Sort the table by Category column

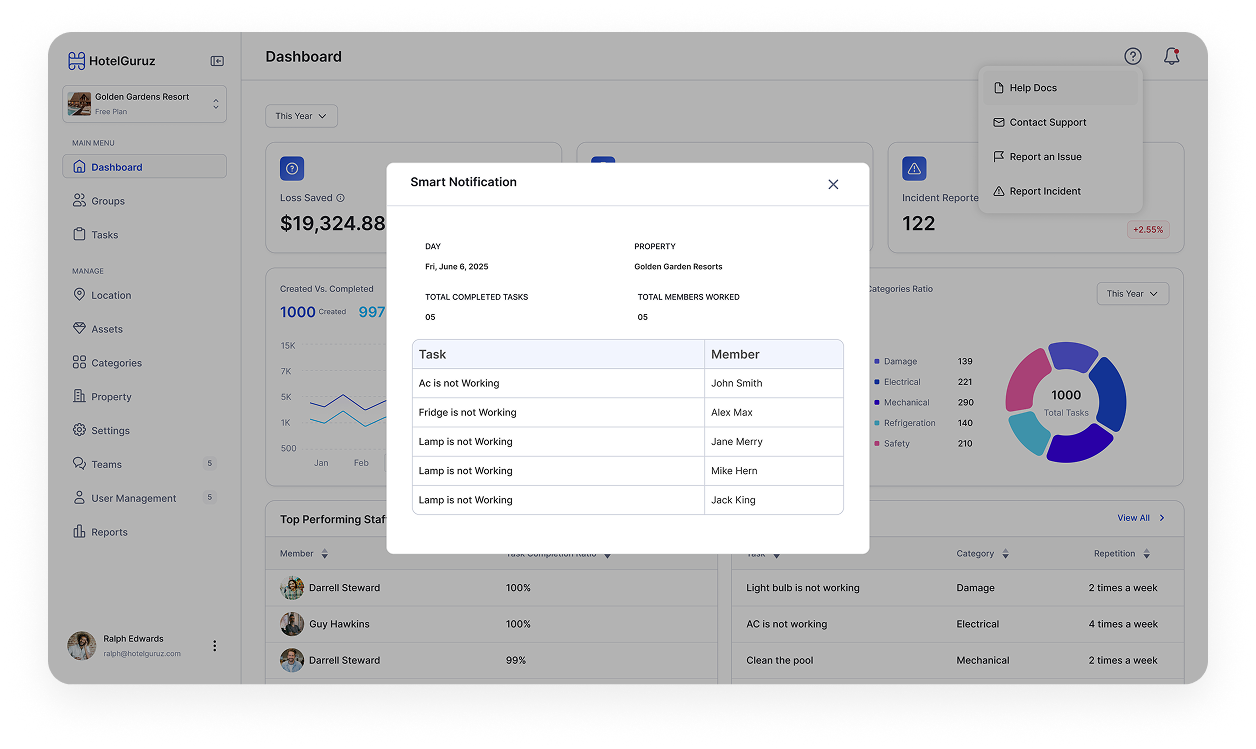coord(982,554)
